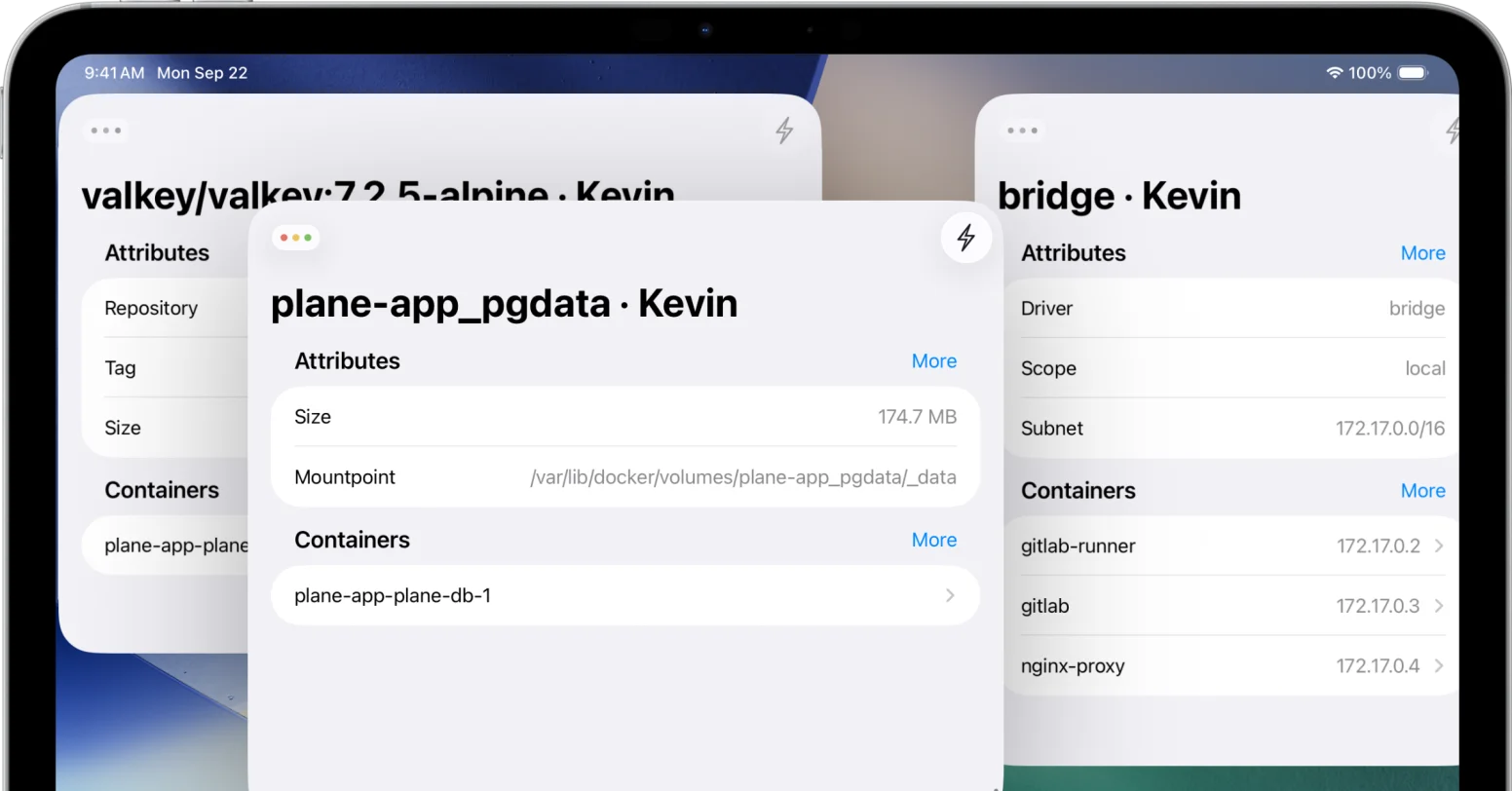1512x791 pixels.
Task: Click window controls on plane-app_pgdata window
Action: tap(296, 238)
